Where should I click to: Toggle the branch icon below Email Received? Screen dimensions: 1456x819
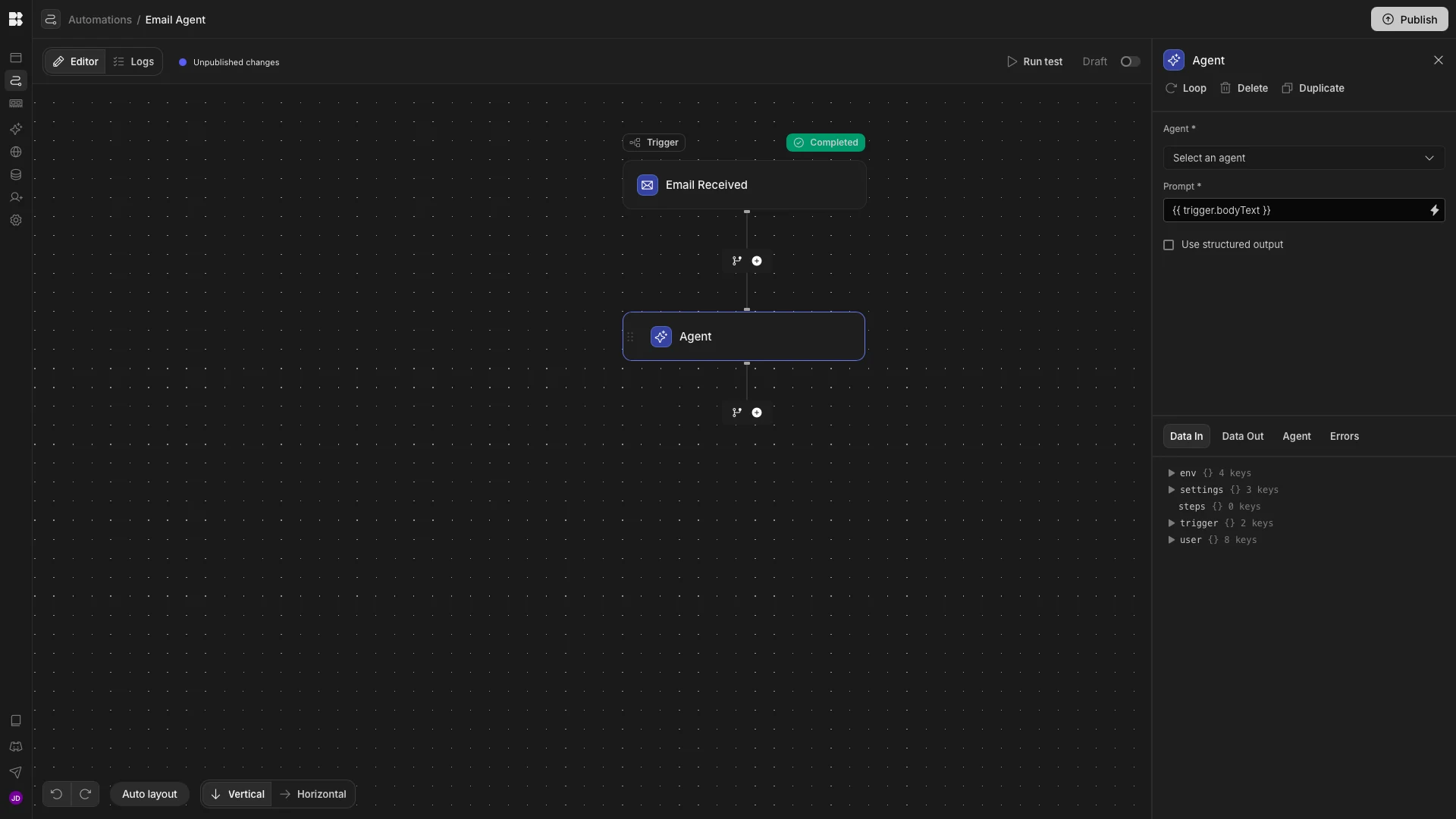(736, 261)
